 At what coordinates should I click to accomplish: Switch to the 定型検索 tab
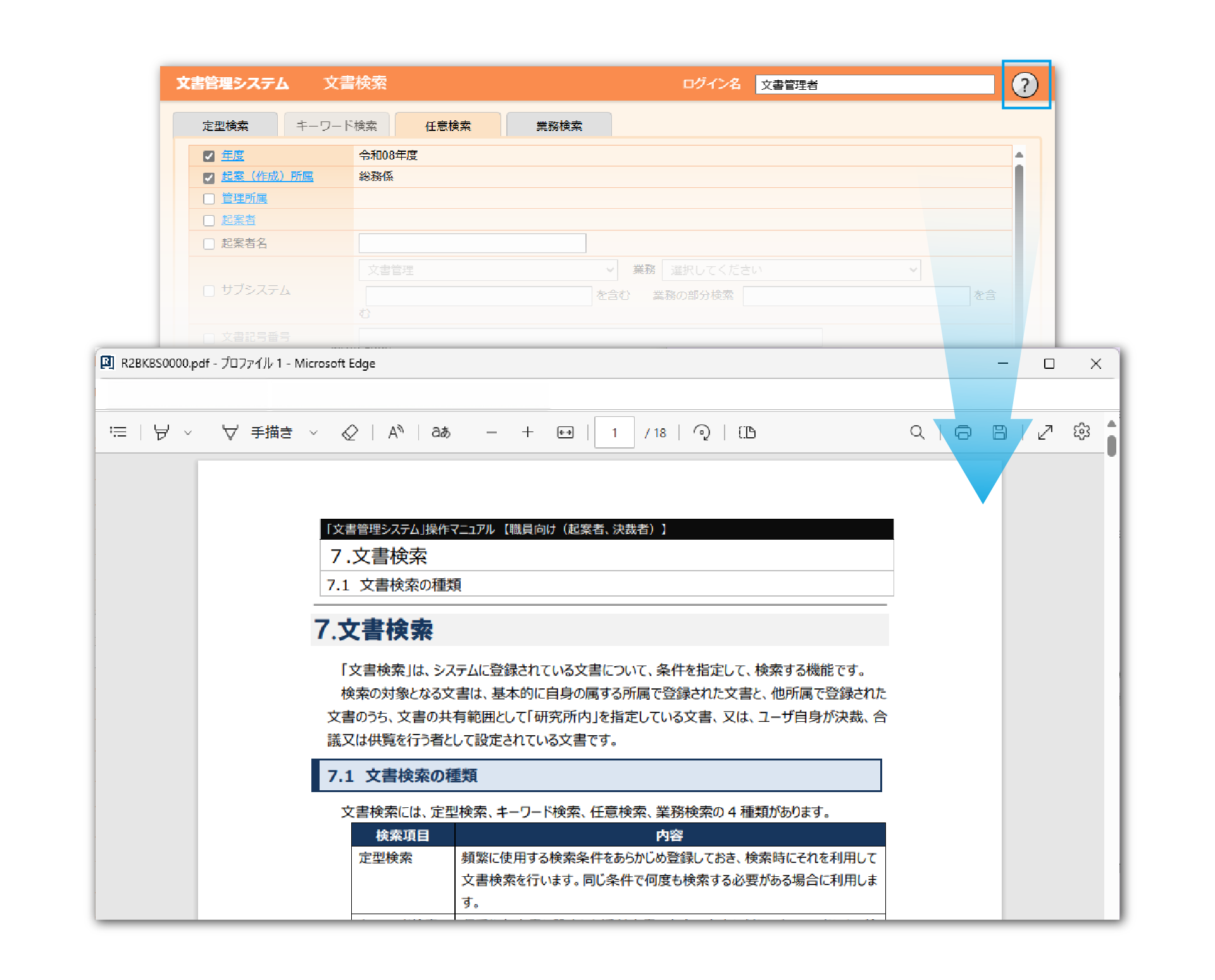(x=225, y=125)
